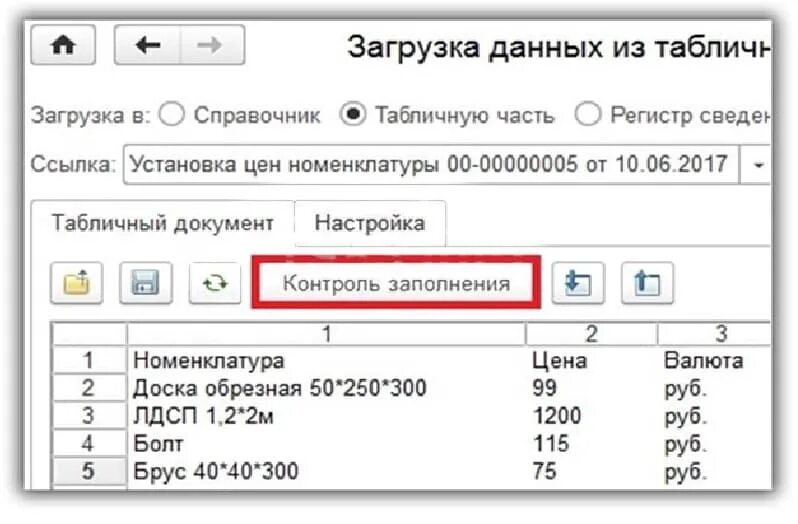Click руб. currency cell in ЛДСП row
The image size is (798, 524).
point(715,416)
